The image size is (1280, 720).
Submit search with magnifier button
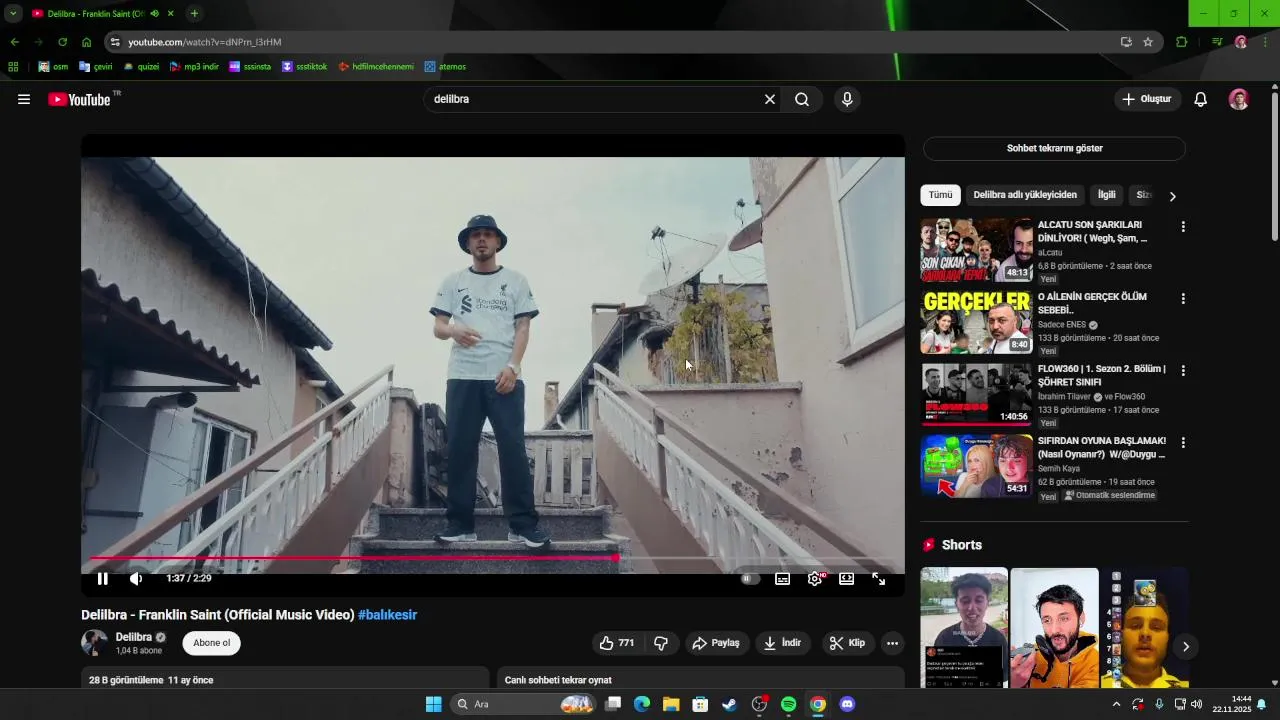pos(802,99)
